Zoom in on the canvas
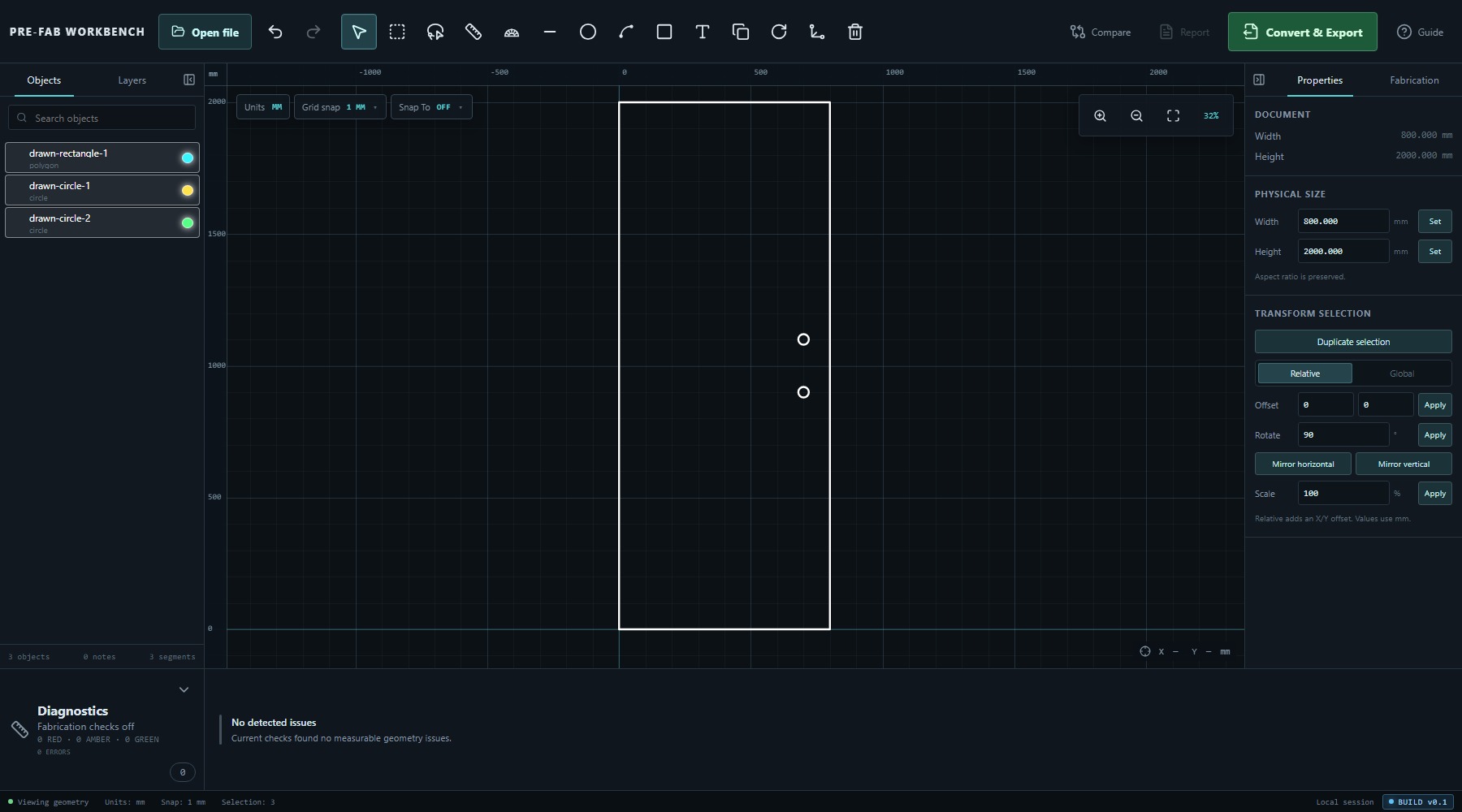Viewport: 1462px width, 812px height. [1100, 116]
